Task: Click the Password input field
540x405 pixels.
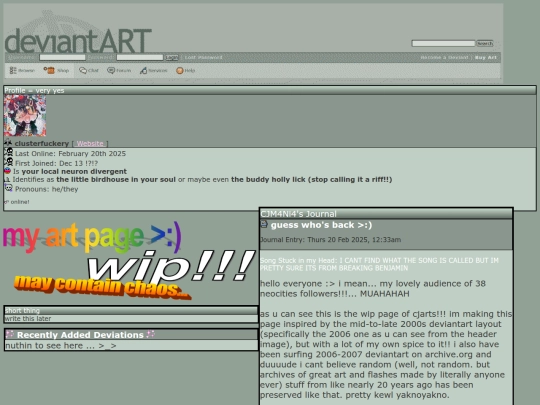Action: (140, 57)
